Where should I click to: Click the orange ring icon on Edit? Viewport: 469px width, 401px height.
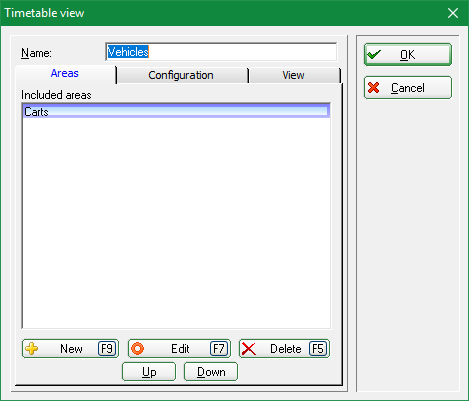[137, 349]
